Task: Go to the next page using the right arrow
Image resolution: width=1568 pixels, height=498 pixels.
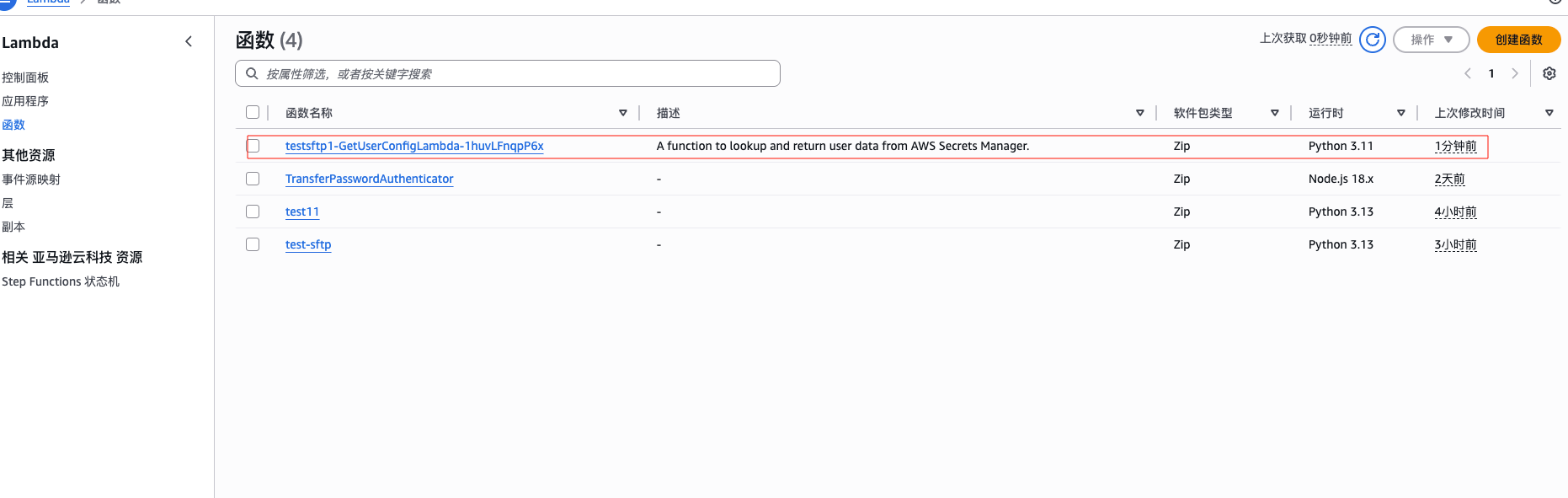Action: 1515,73
